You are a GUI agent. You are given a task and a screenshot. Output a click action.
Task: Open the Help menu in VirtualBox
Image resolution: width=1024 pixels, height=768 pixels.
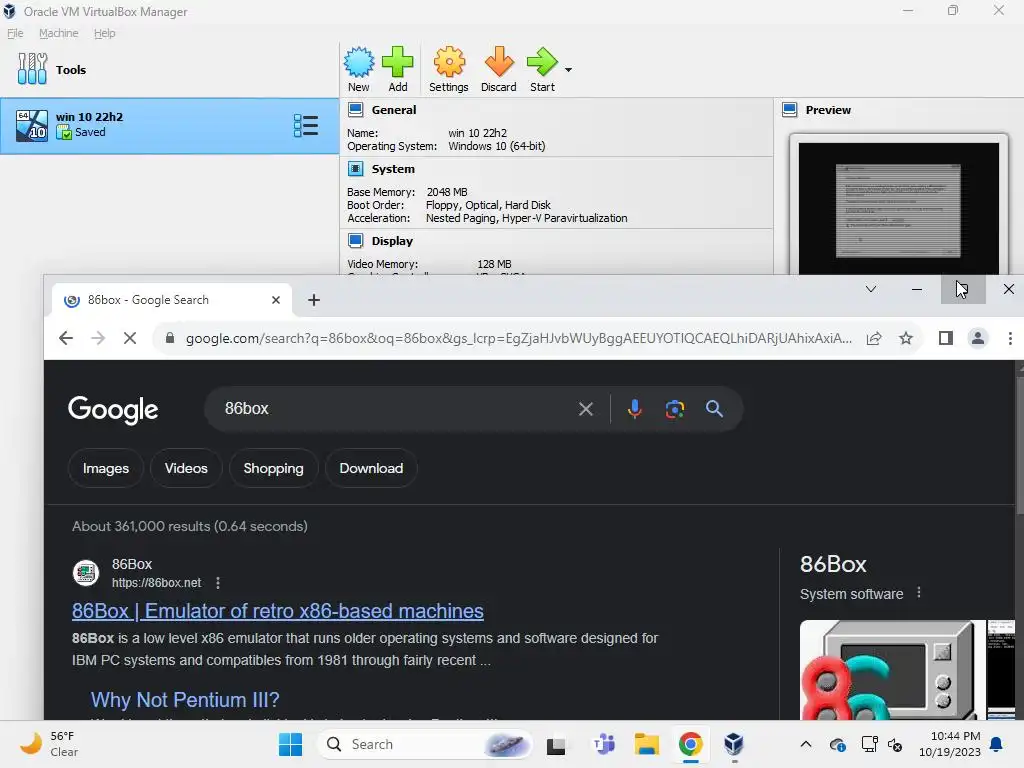tap(104, 33)
